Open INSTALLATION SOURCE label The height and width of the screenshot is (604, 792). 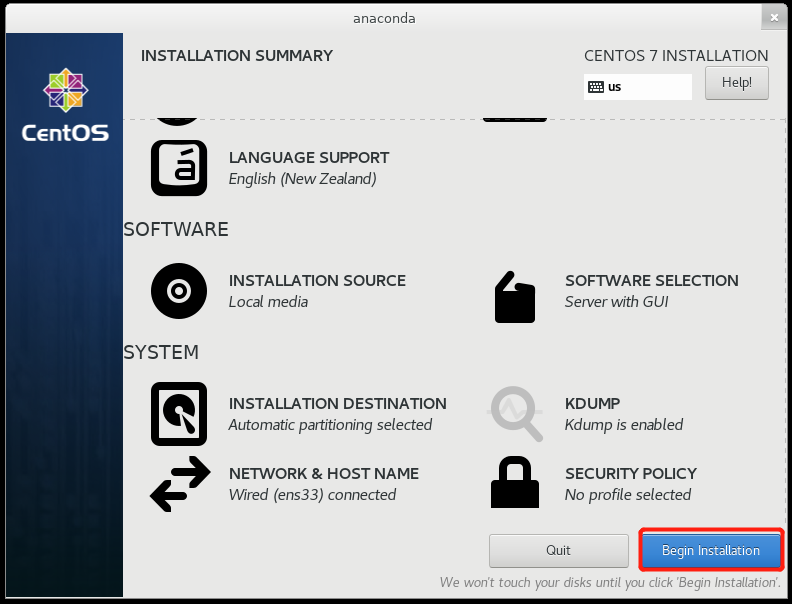pos(317,281)
